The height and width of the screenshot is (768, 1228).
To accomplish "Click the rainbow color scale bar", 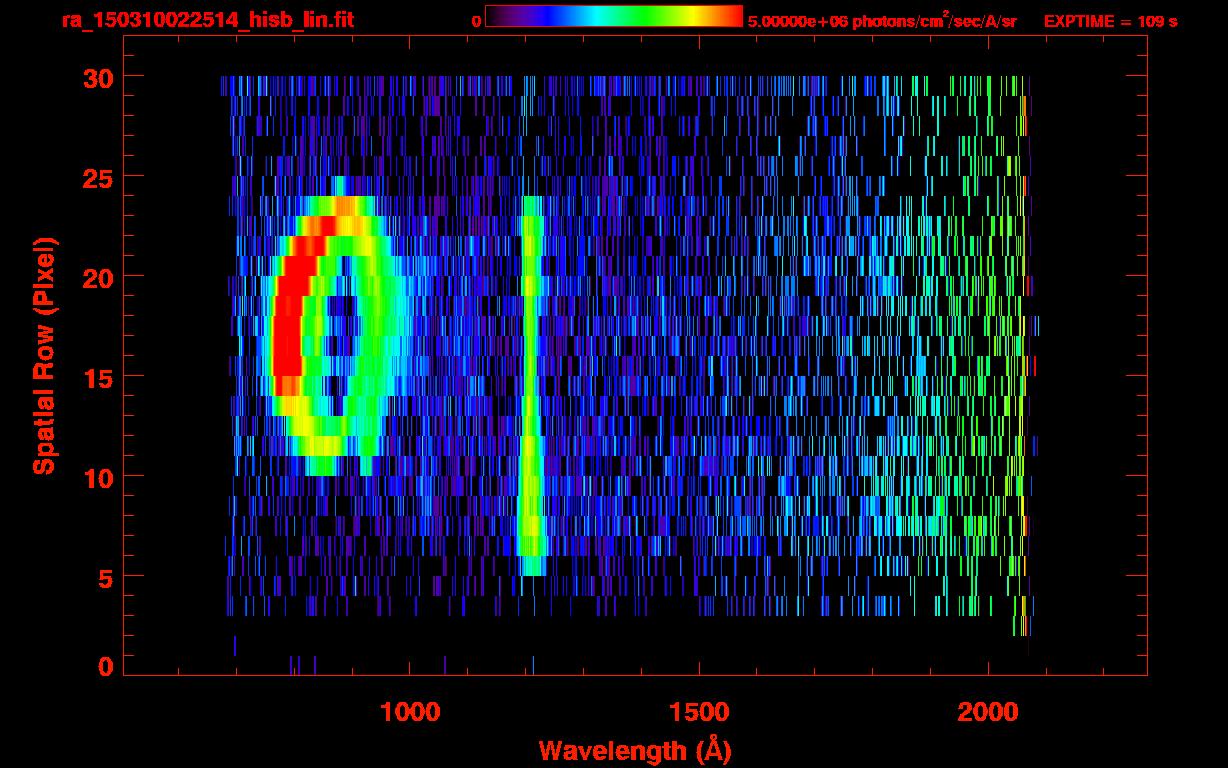I will [x=614, y=16].
